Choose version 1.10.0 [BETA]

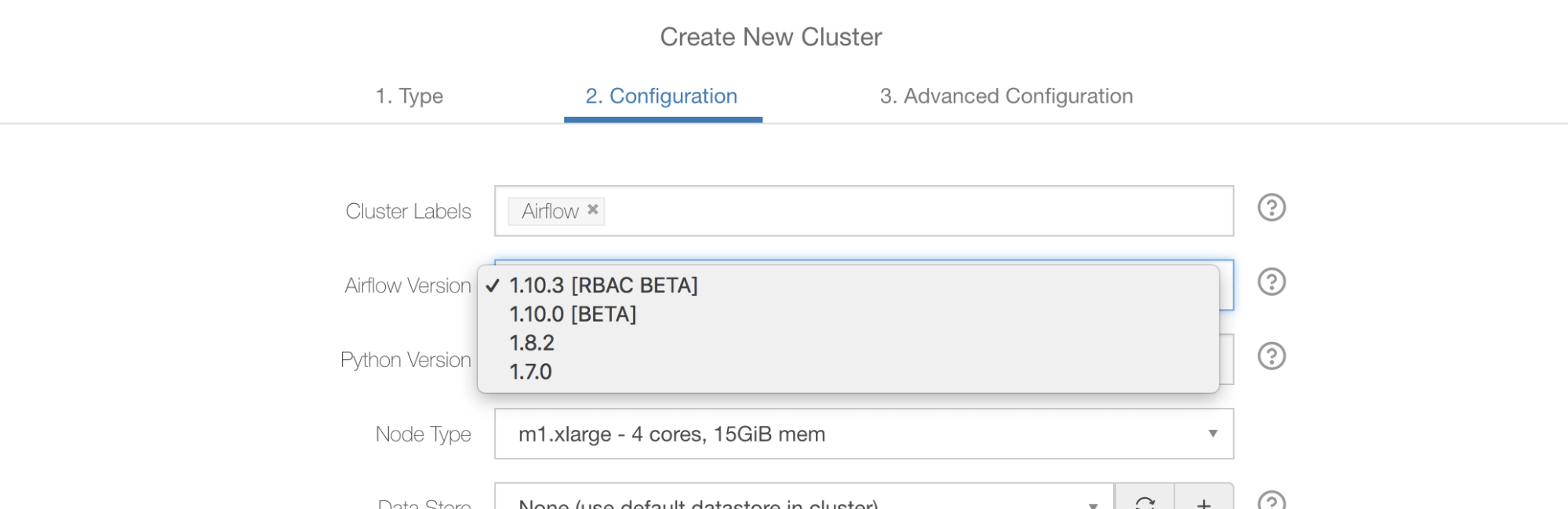click(x=848, y=314)
